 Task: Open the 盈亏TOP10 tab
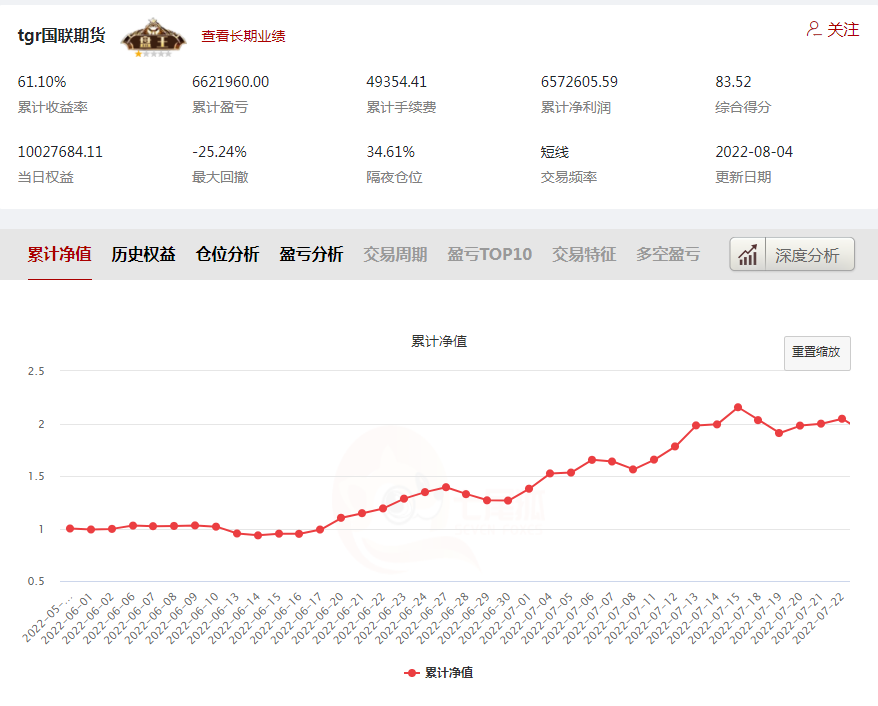point(488,254)
